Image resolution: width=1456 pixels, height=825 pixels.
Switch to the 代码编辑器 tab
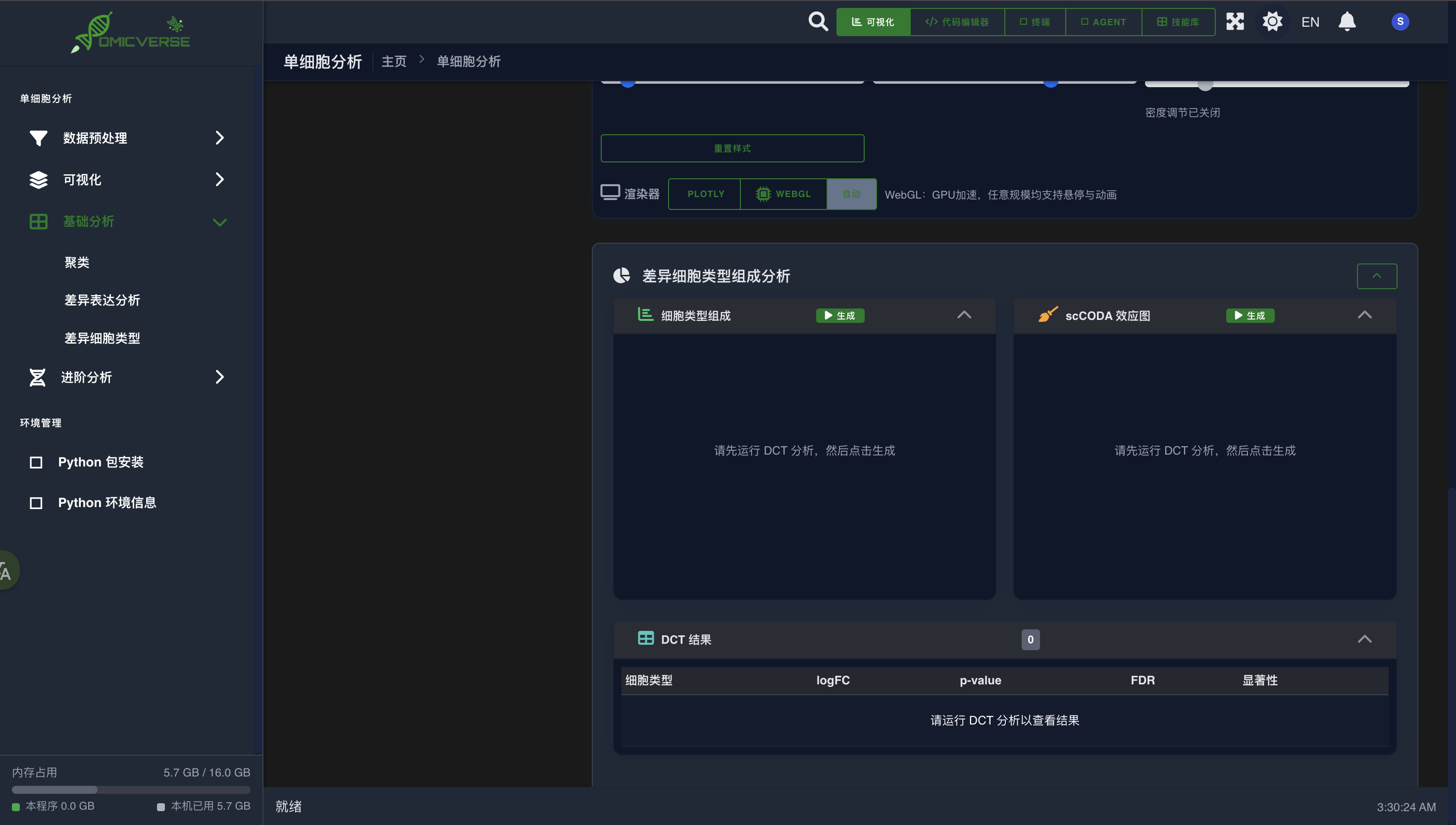click(x=957, y=21)
